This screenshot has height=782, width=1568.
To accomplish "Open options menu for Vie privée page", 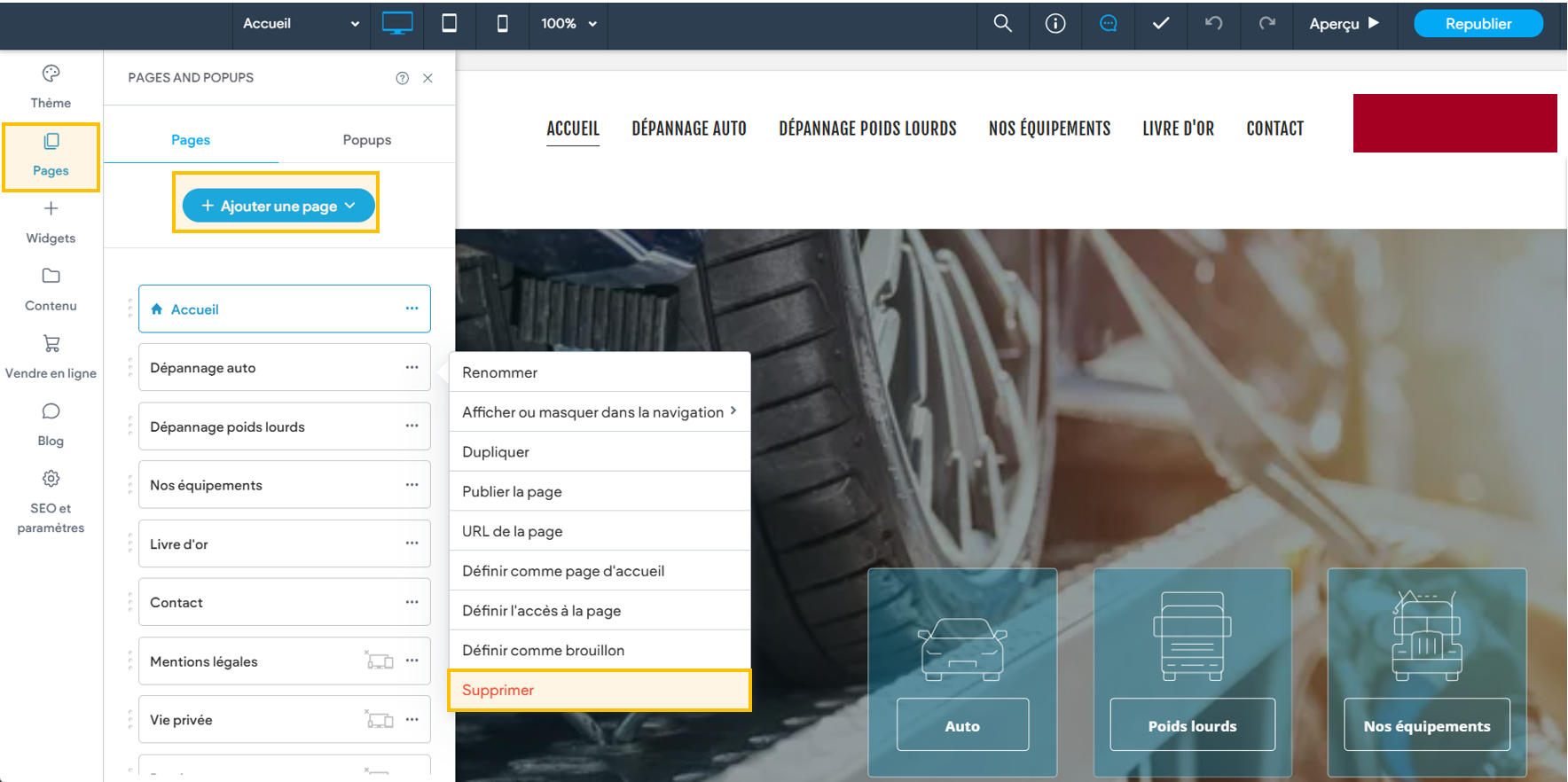I will (412, 719).
